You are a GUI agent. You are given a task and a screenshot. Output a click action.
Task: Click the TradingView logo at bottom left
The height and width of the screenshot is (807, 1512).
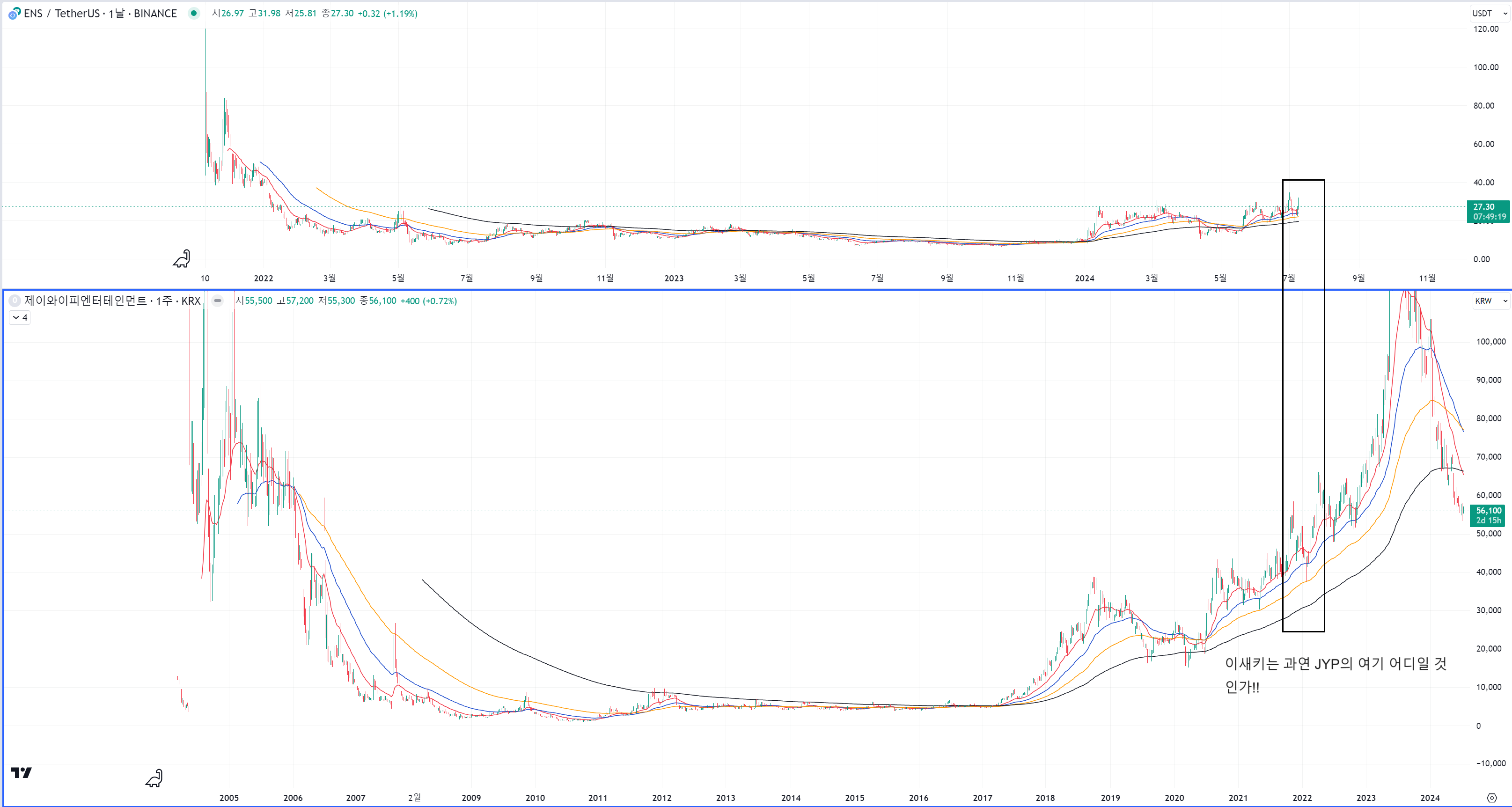click(21, 772)
